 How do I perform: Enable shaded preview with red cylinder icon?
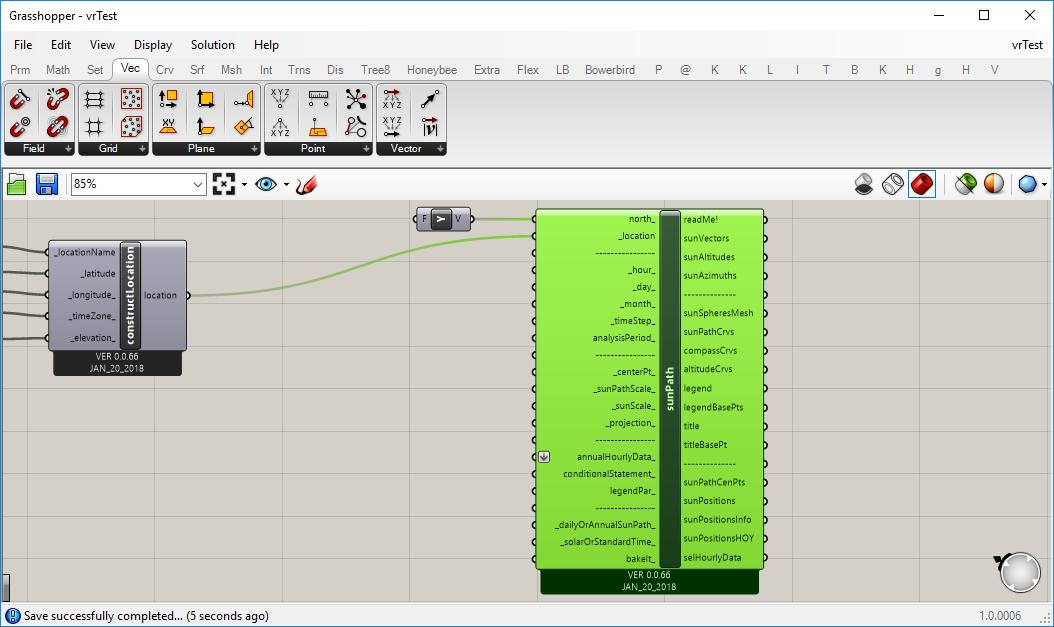tap(922, 184)
